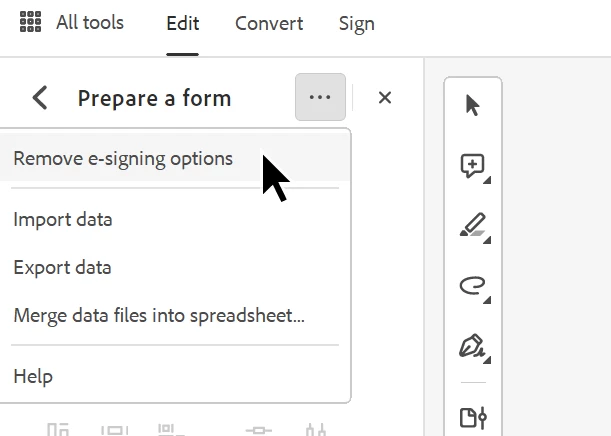Select the Draw freehand loop tool
This screenshot has height=436, width=611.
click(x=472, y=286)
